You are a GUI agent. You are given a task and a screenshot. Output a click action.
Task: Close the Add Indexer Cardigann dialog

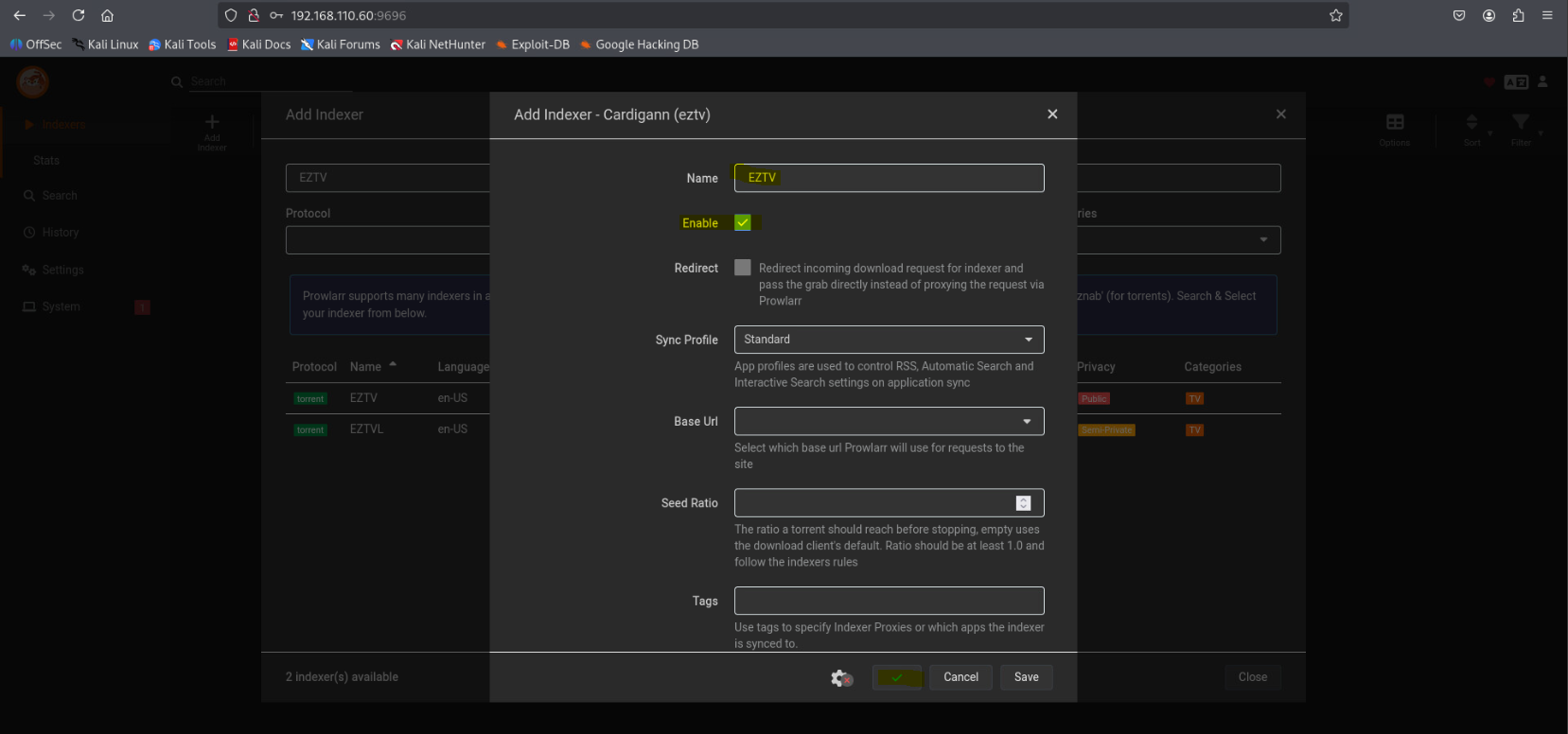tap(1052, 114)
